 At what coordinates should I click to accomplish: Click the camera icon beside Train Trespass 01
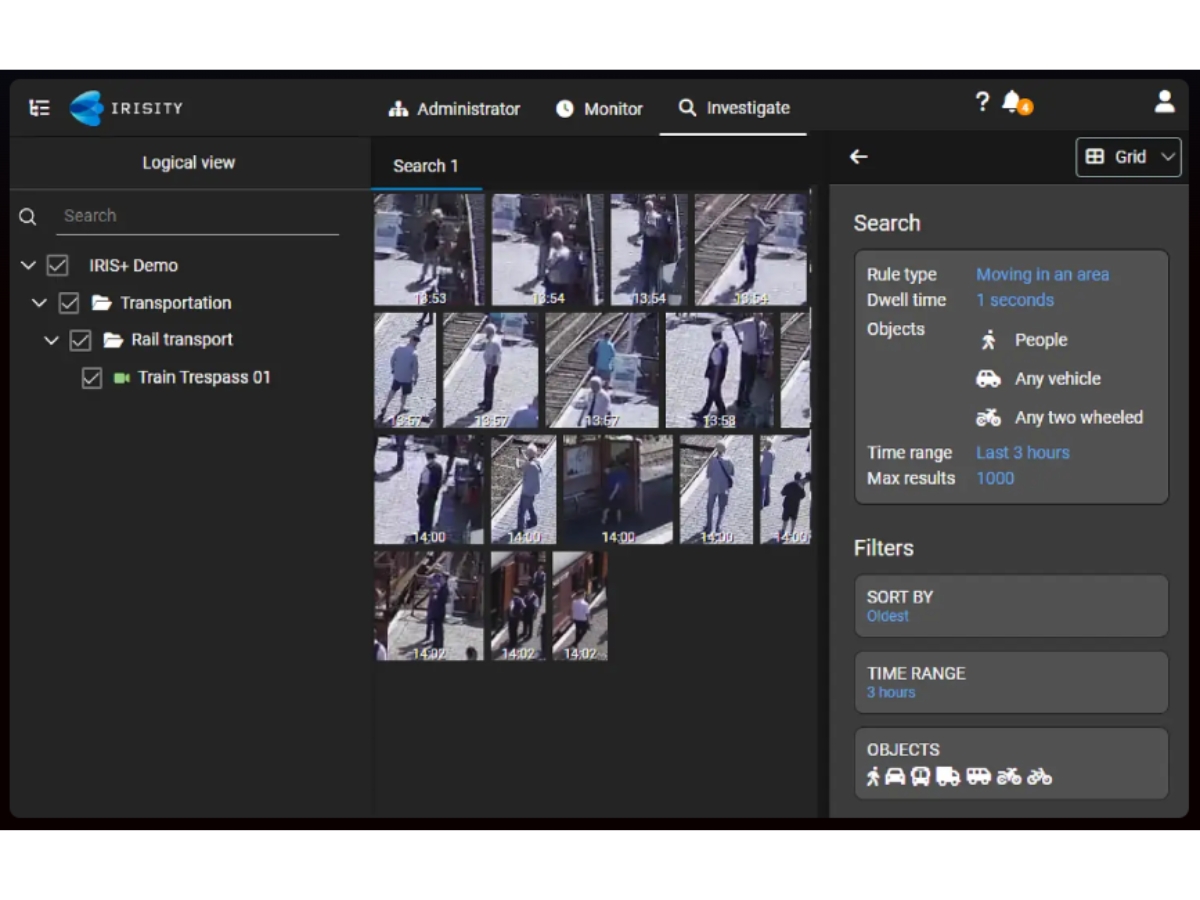tap(122, 378)
